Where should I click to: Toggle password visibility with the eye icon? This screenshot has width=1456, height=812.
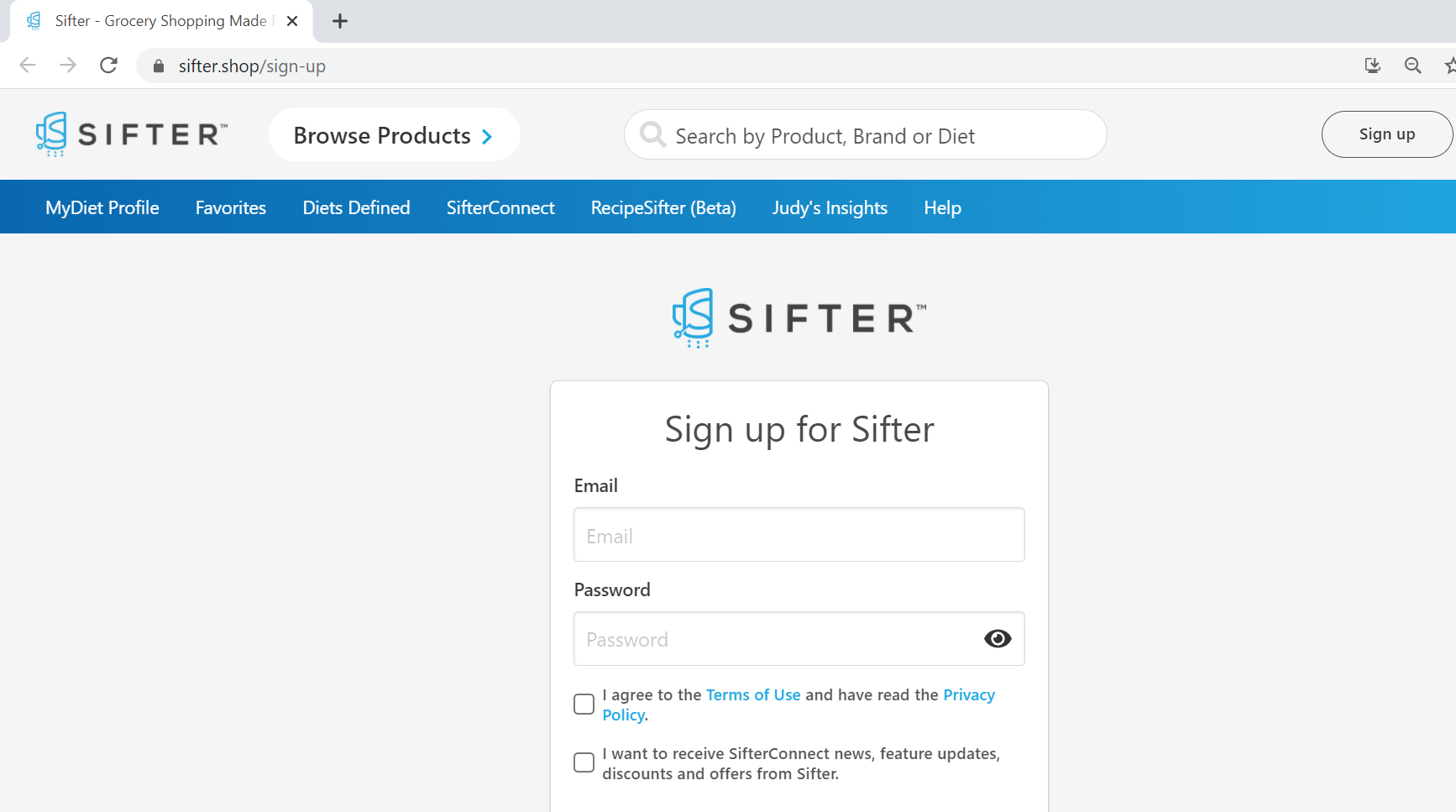pos(998,639)
